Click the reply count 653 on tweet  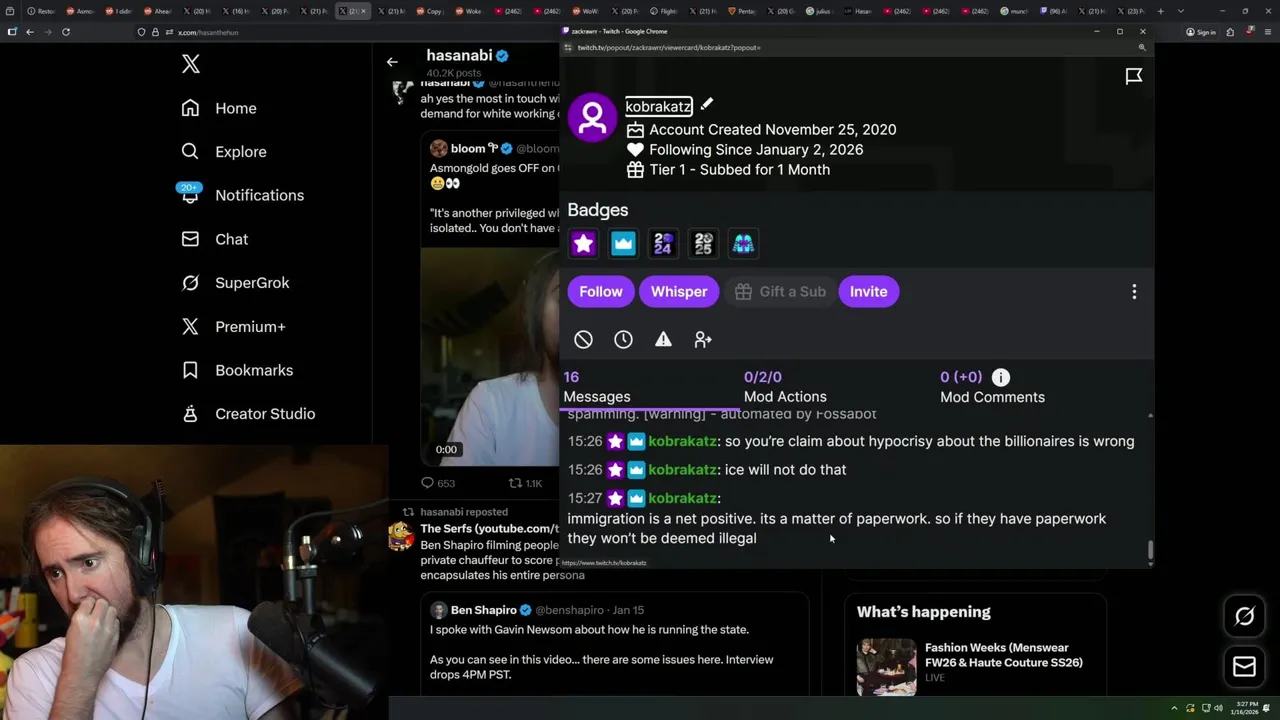[x=437, y=483]
